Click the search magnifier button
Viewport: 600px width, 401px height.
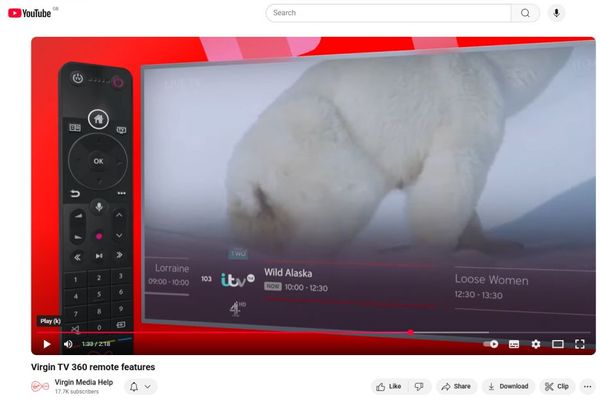[x=525, y=13]
